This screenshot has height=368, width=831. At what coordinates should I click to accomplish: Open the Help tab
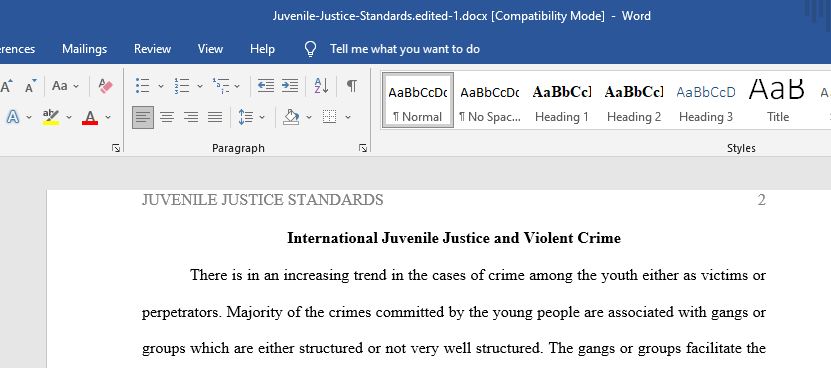[x=262, y=49]
